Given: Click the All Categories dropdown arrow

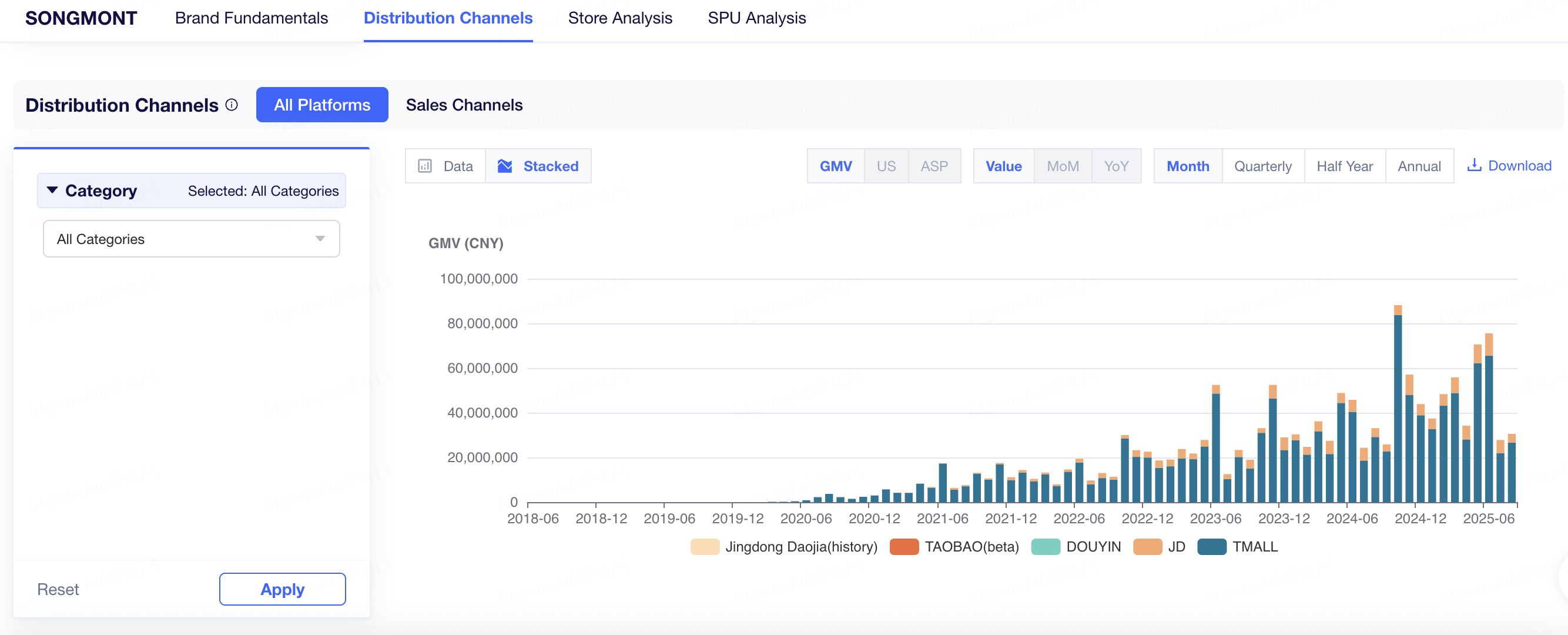Looking at the screenshot, I should tap(320, 239).
